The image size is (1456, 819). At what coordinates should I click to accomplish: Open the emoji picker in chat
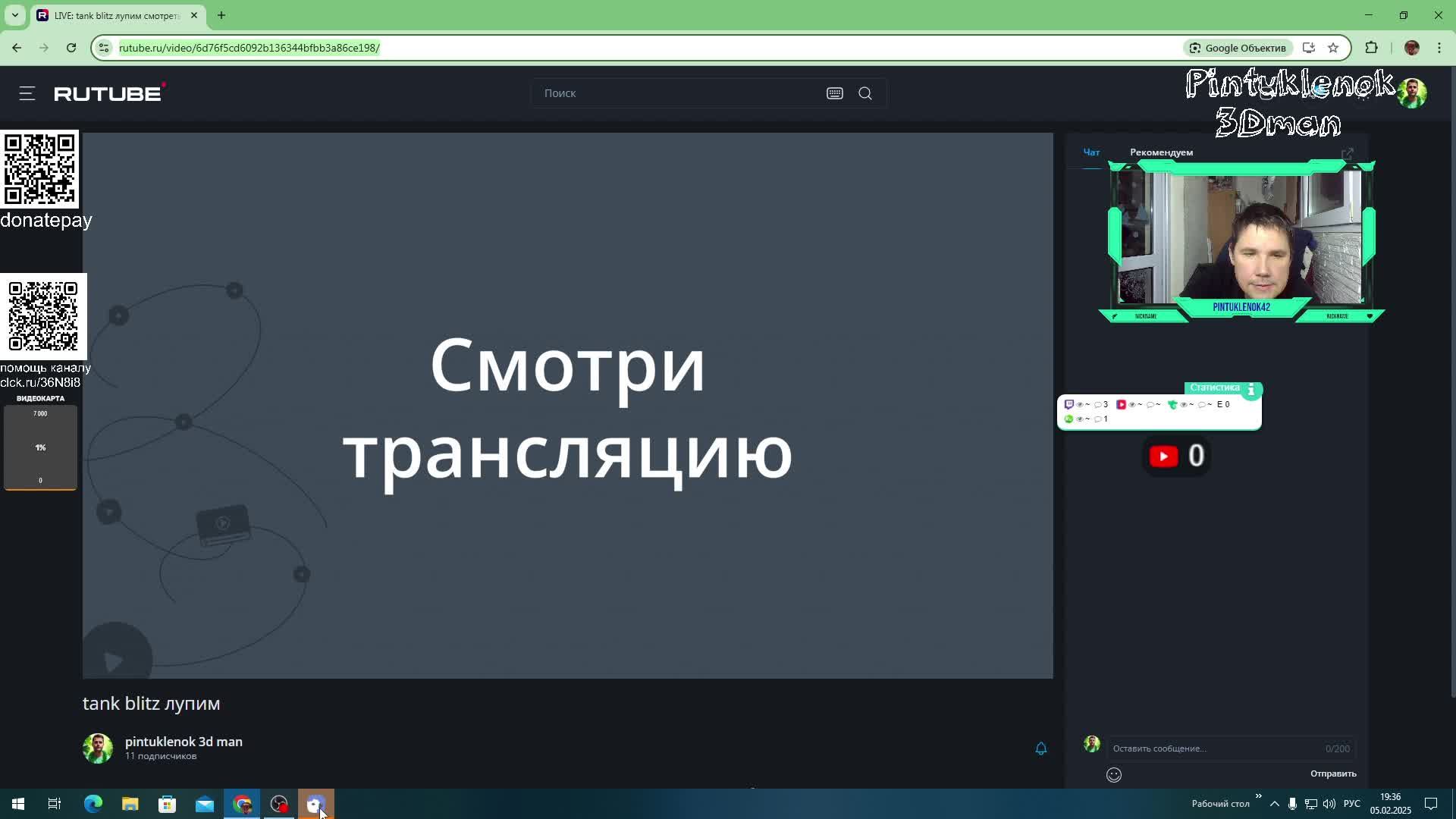[1113, 774]
